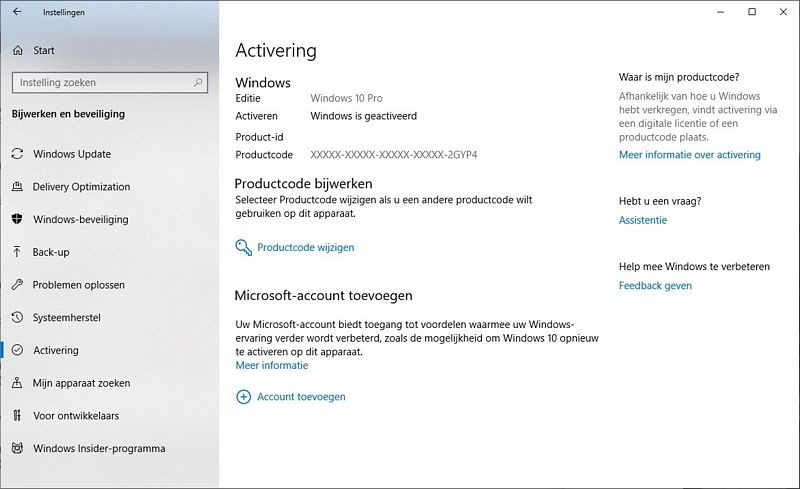The height and width of the screenshot is (489, 800).
Task: Click the Problemen oplossen wrench icon
Action: click(17, 285)
